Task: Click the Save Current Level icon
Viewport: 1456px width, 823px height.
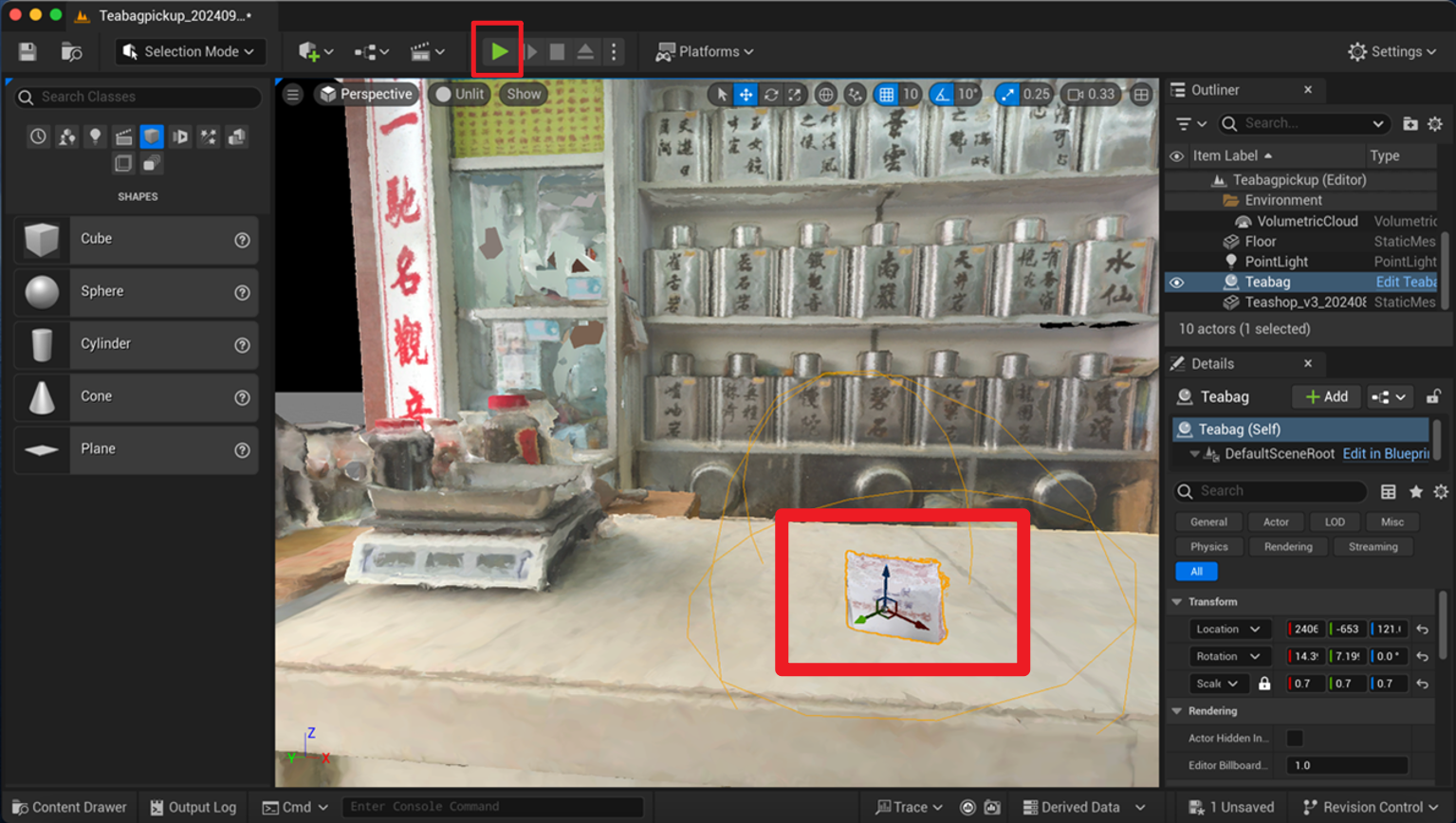Action: pyautogui.click(x=26, y=51)
